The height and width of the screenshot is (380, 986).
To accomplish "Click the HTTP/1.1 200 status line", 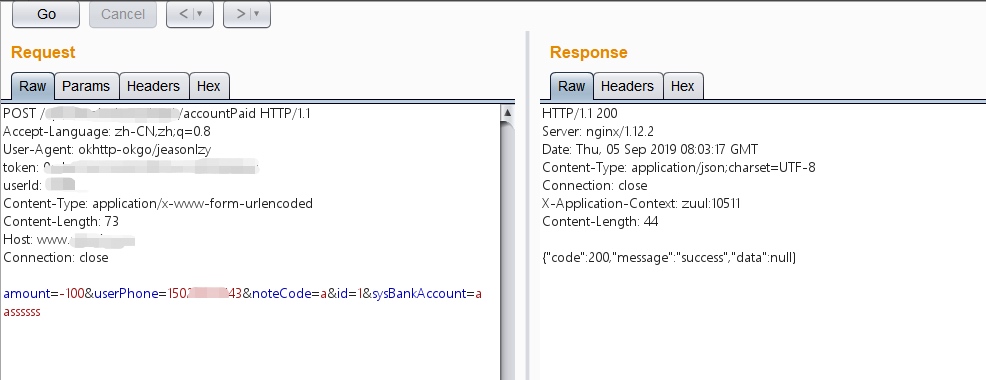I will [580, 114].
